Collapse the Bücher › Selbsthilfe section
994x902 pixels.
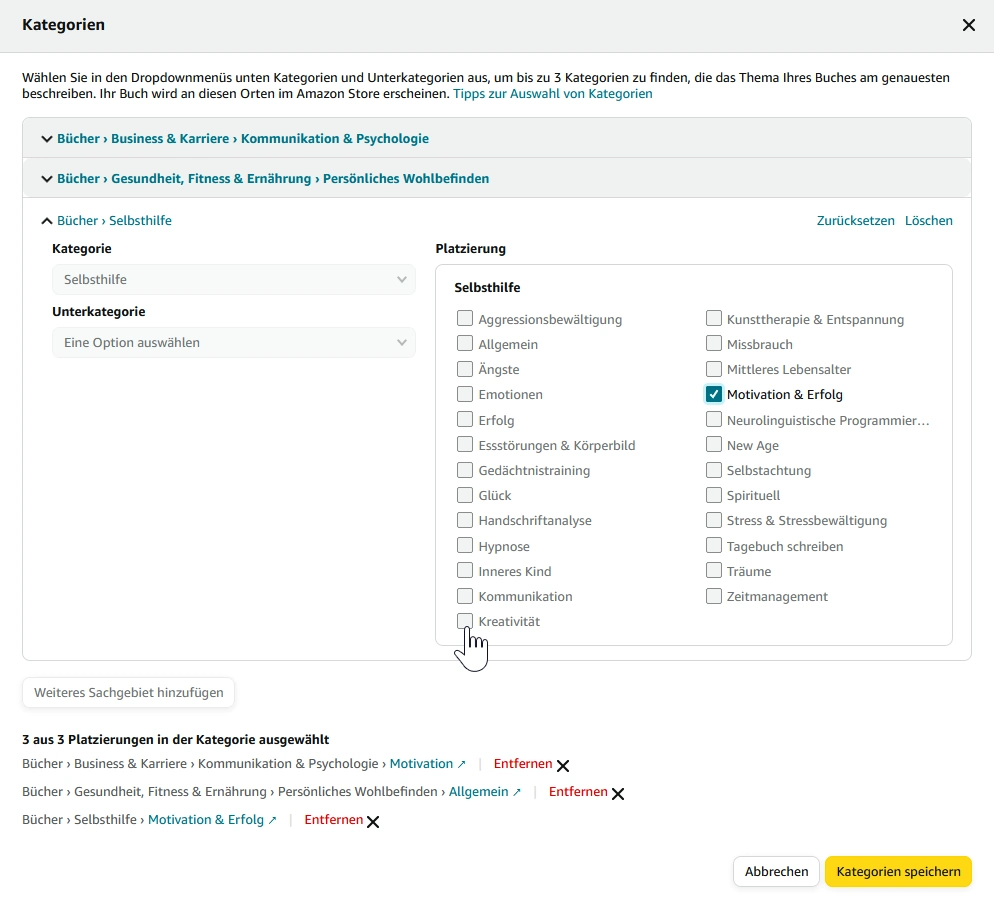[47, 221]
